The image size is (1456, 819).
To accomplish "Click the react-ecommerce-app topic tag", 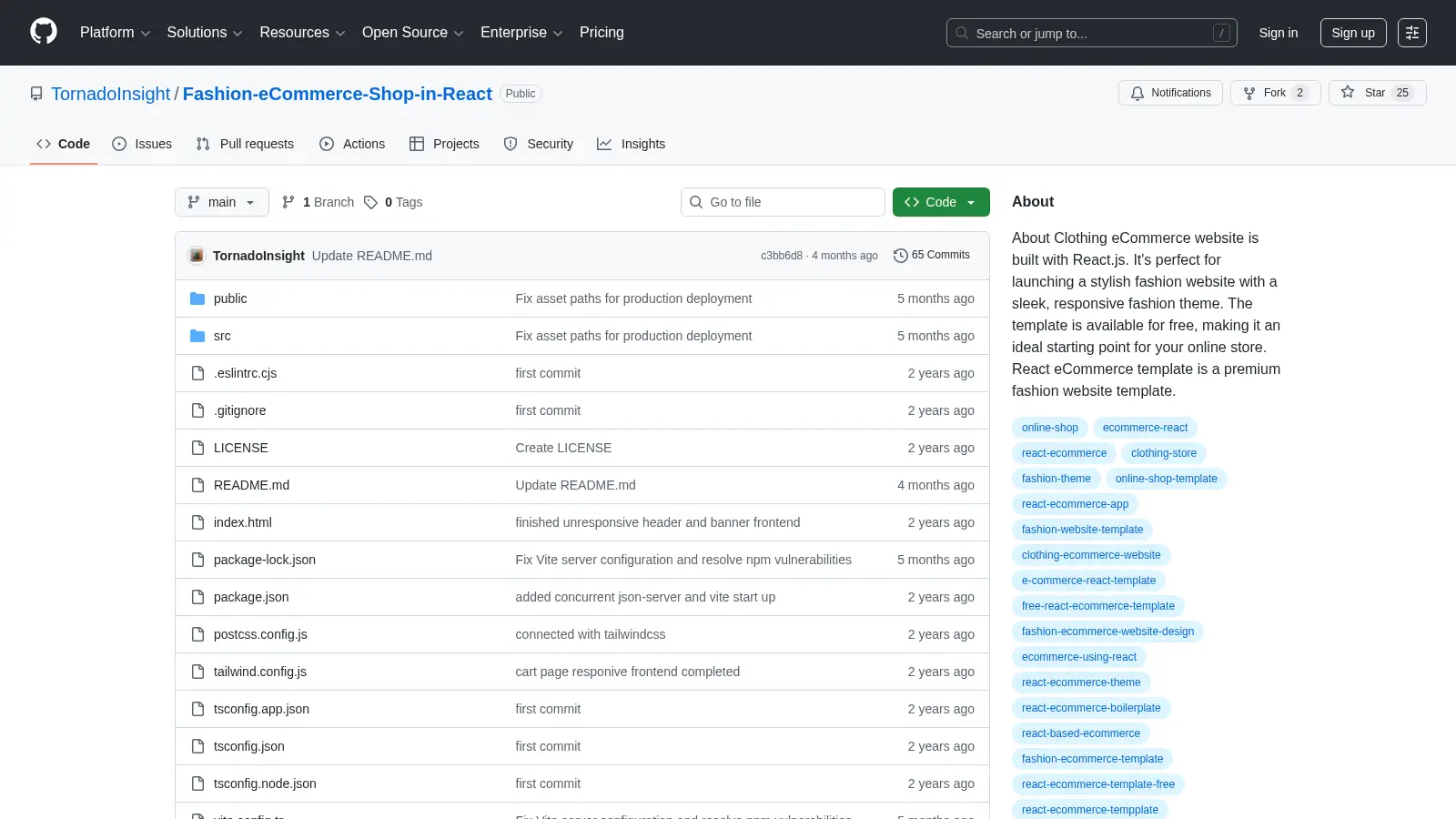I will click(x=1075, y=504).
